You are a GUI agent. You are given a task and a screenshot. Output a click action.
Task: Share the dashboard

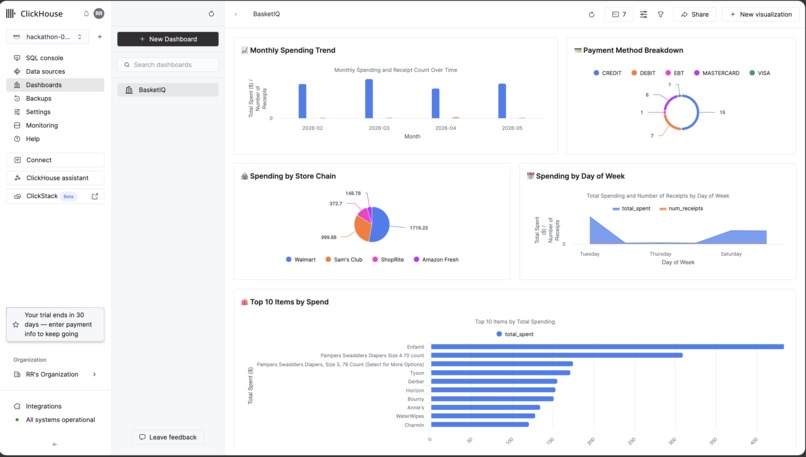(x=695, y=14)
